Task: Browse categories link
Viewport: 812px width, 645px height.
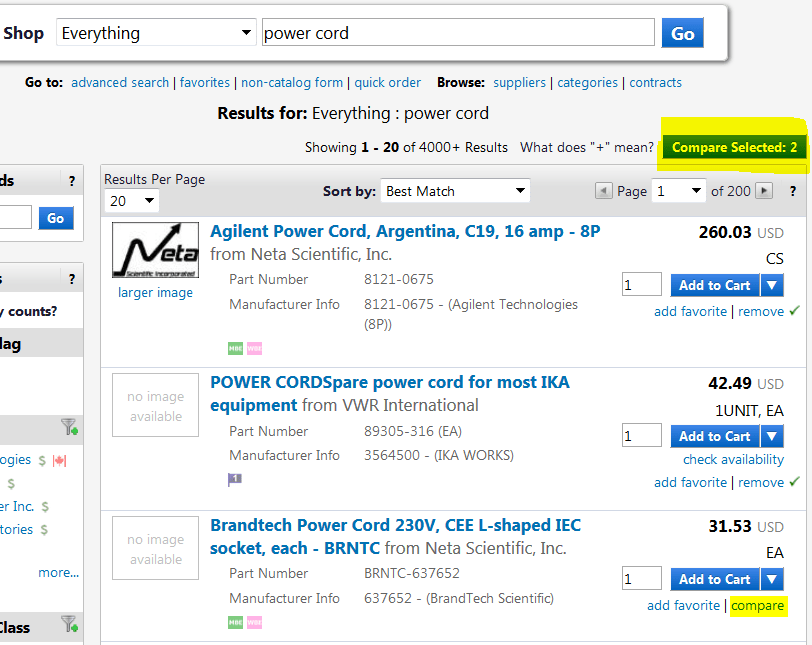Action: [587, 82]
